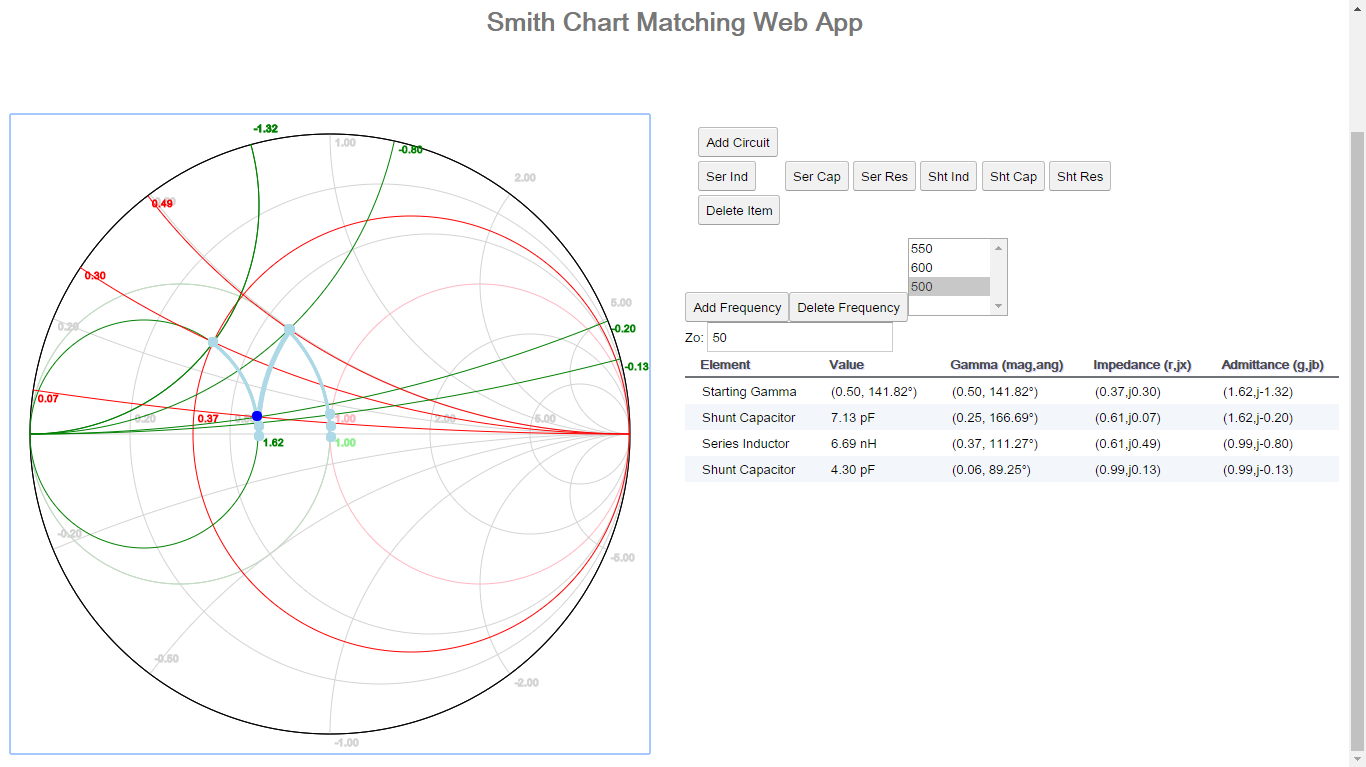Select the 600 frequency in the list

949,268
